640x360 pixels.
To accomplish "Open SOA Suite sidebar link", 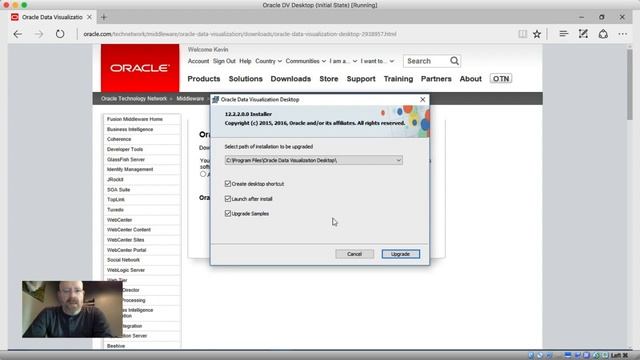I will [x=118, y=190].
